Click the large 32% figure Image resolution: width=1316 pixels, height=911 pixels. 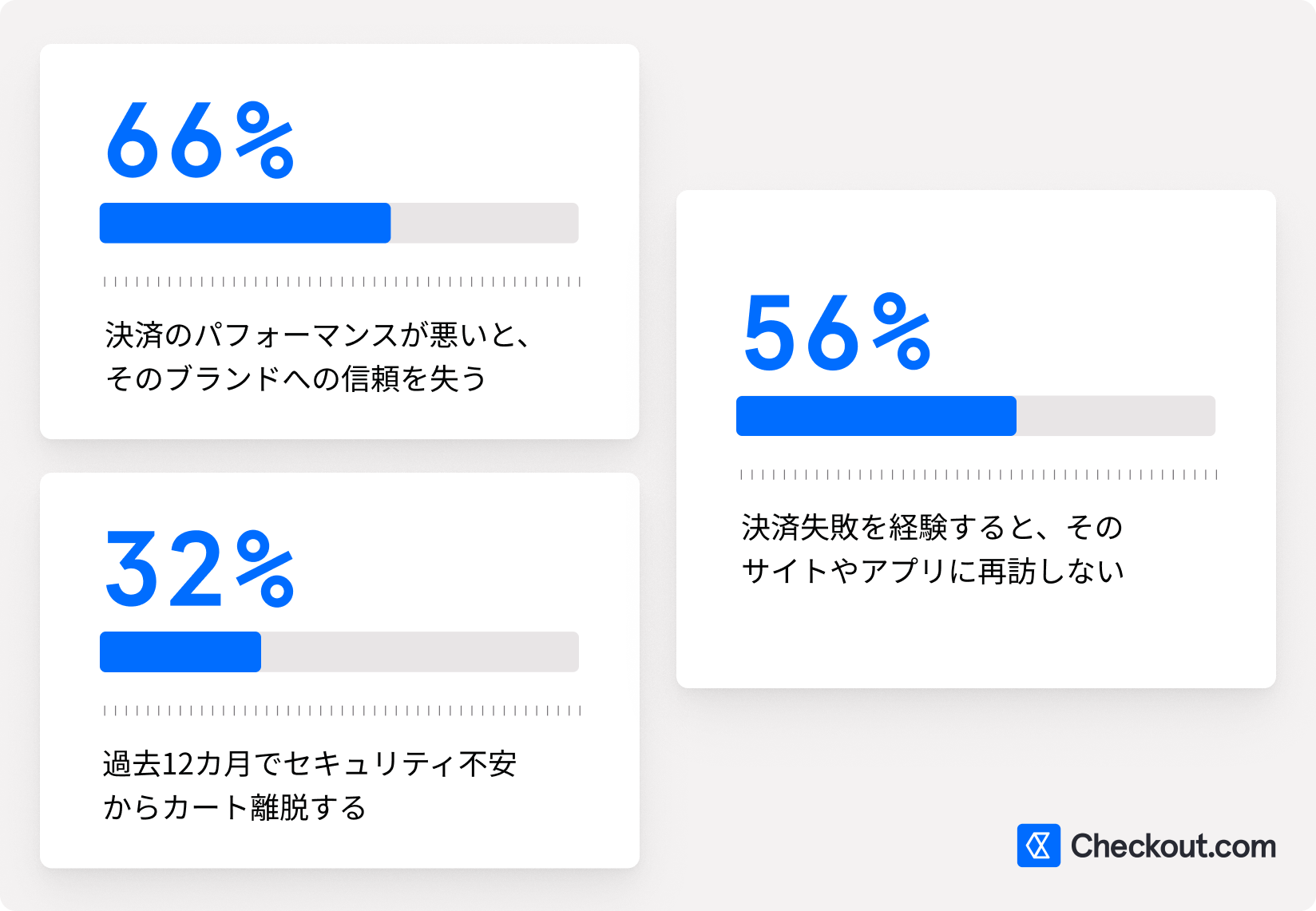(x=200, y=570)
